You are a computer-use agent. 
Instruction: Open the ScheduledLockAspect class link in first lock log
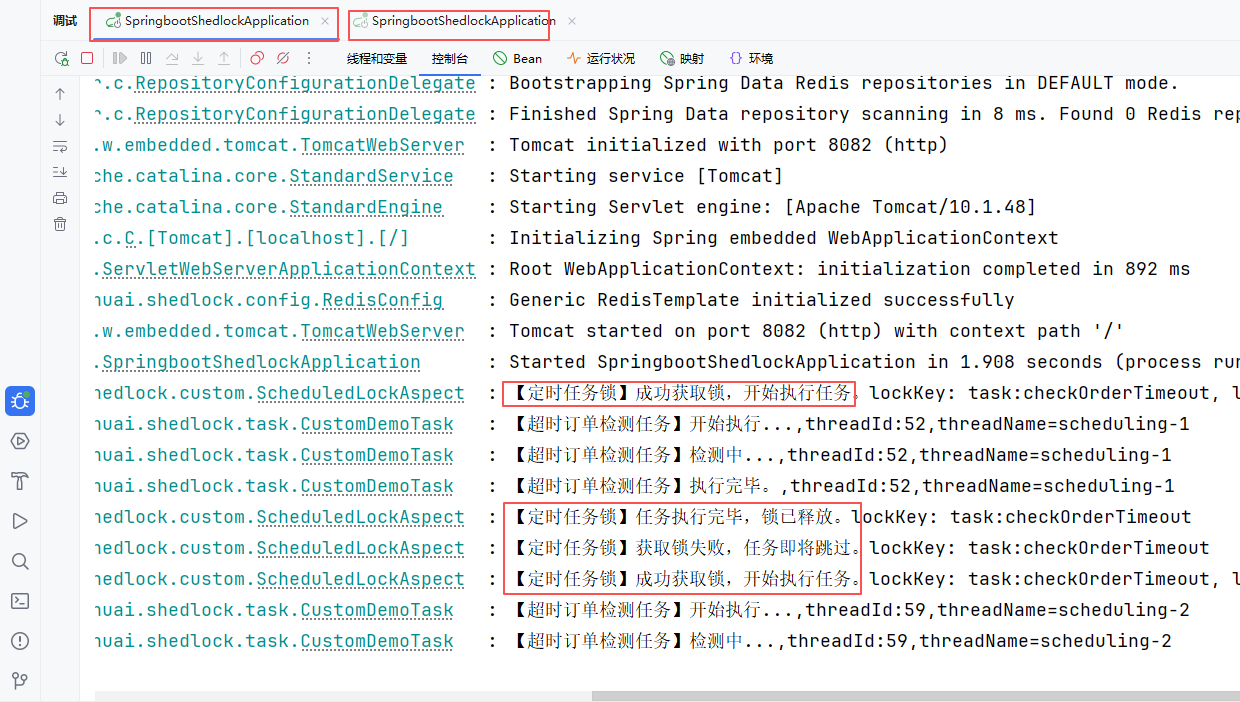point(360,394)
